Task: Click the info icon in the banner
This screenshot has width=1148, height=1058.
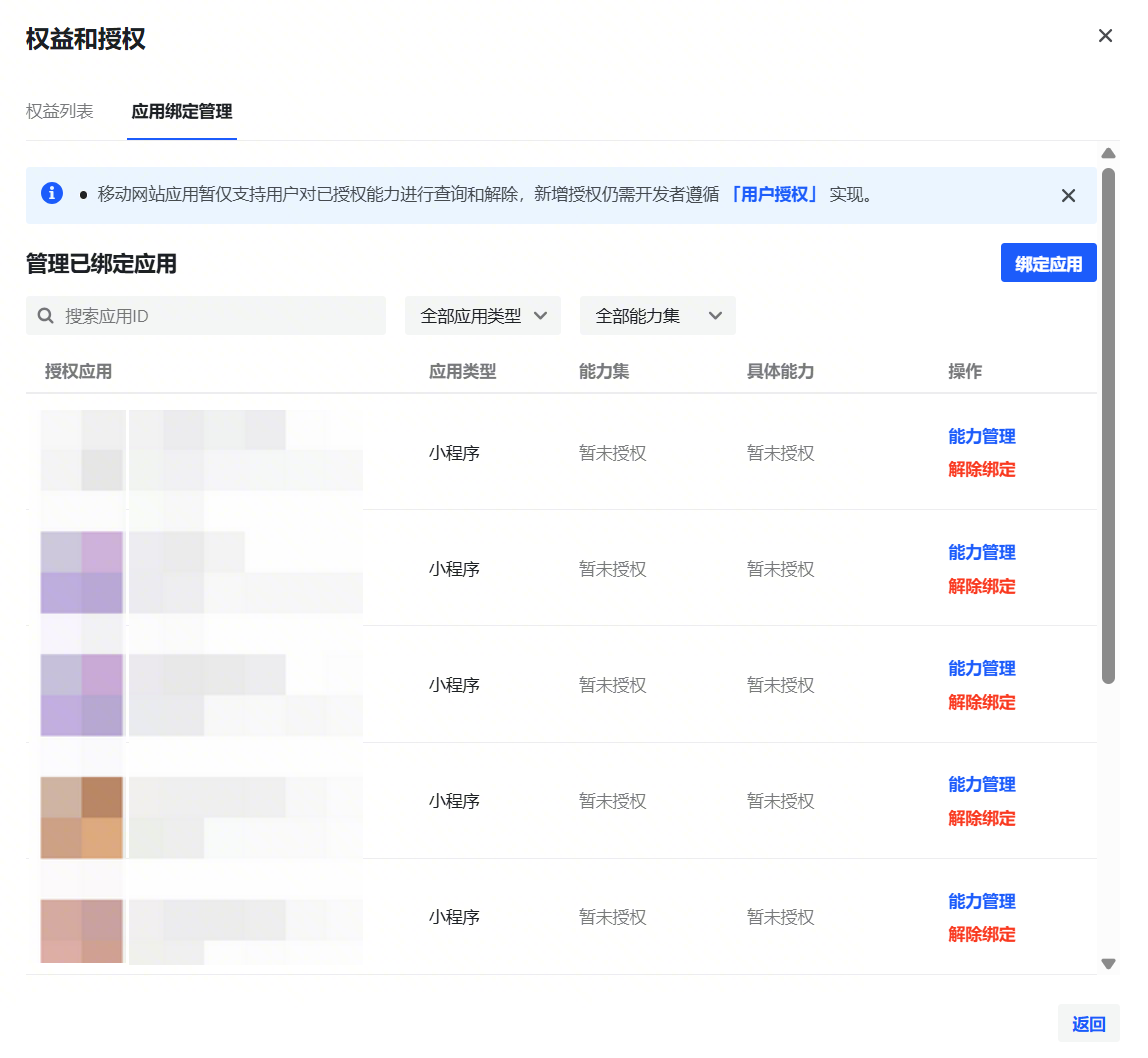Action: (52, 194)
